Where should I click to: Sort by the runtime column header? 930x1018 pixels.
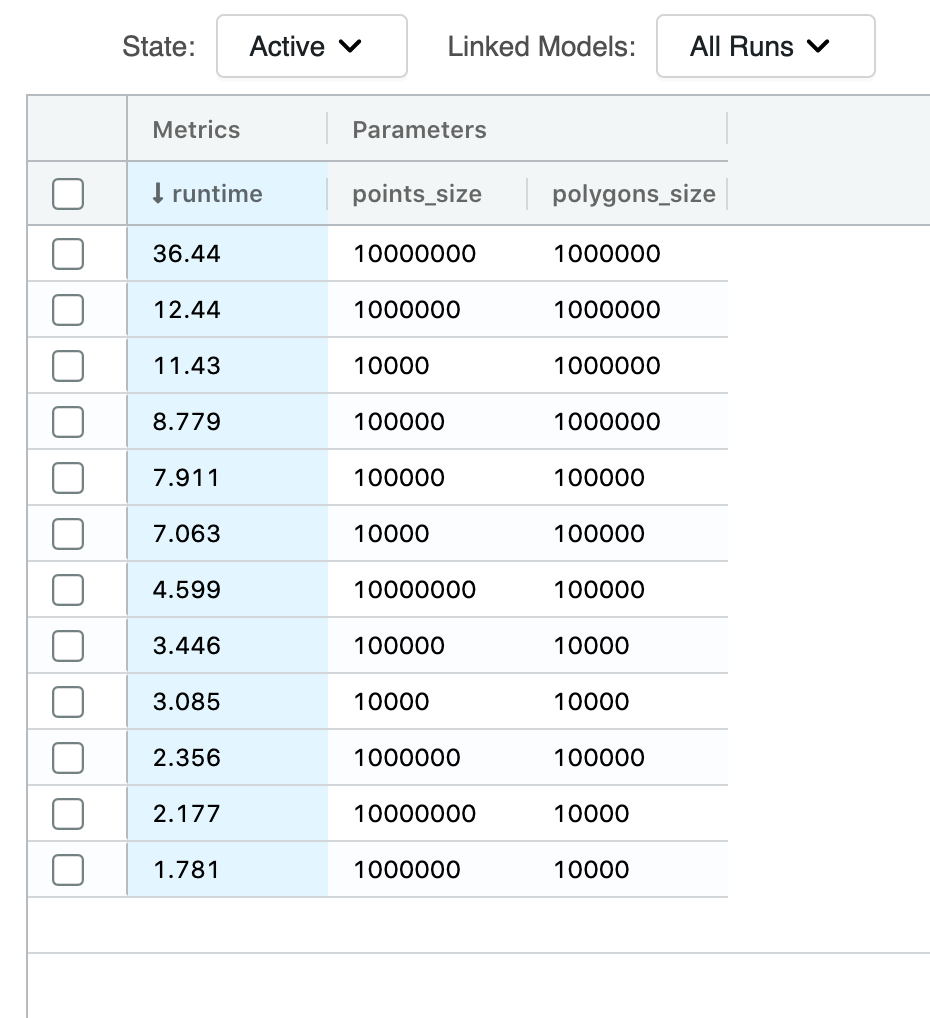[216, 194]
